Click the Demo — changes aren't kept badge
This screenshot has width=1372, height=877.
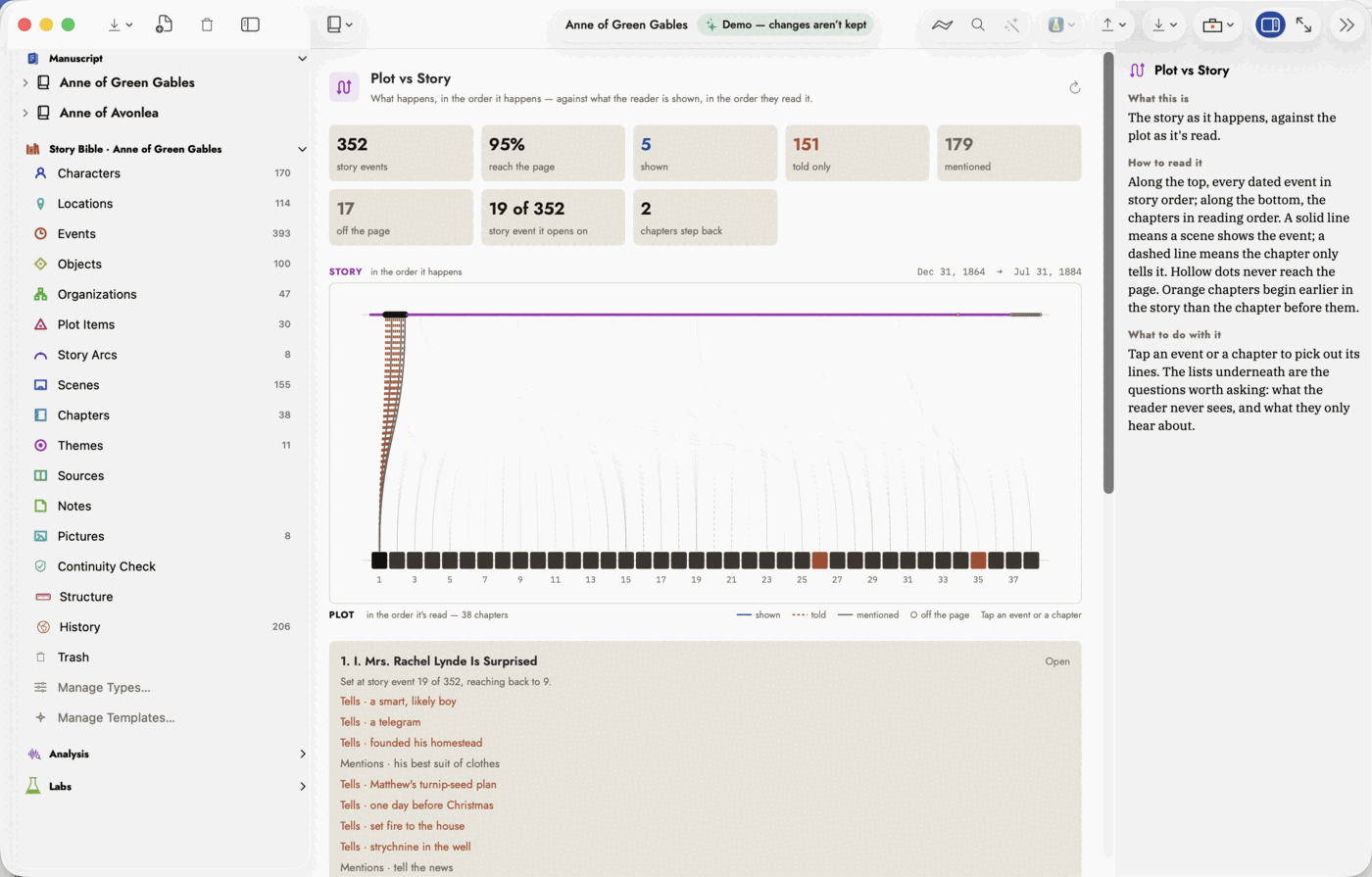coord(787,24)
